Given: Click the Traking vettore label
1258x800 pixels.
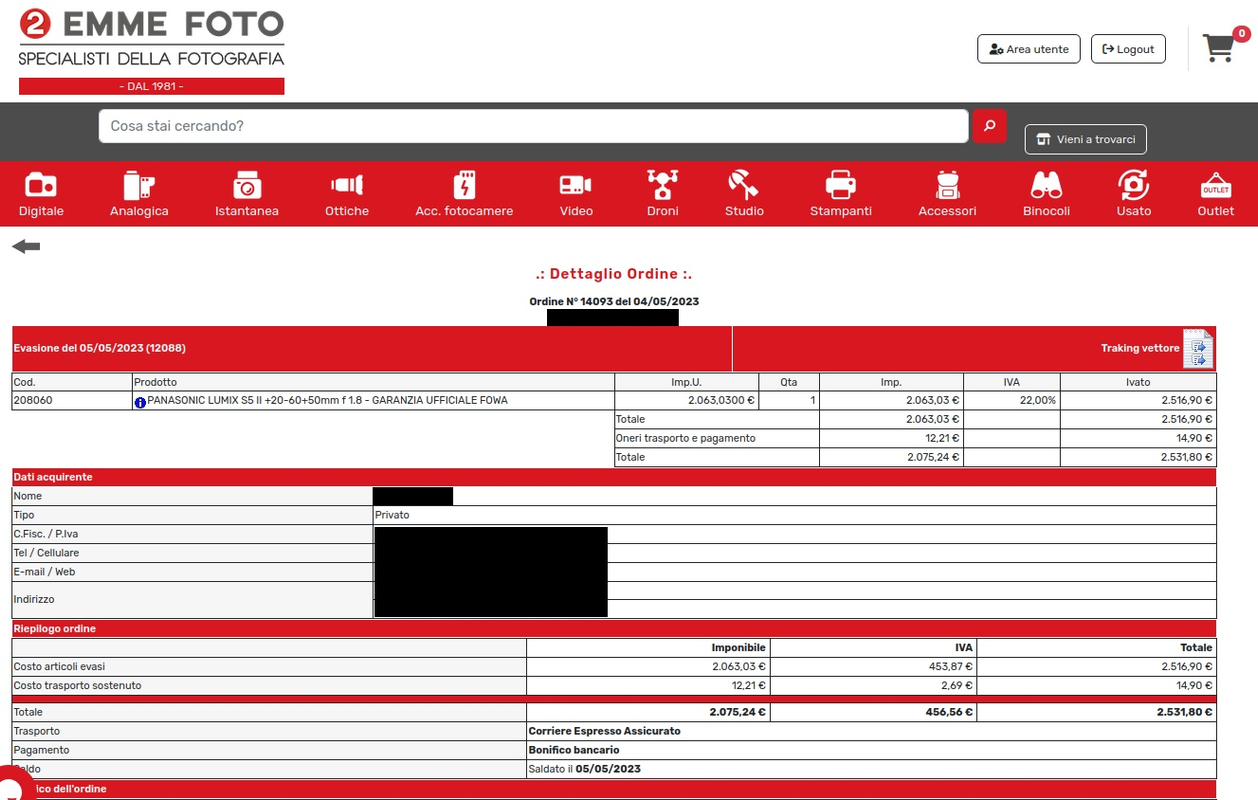Looking at the screenshot, I should [x=1140, y=348].
